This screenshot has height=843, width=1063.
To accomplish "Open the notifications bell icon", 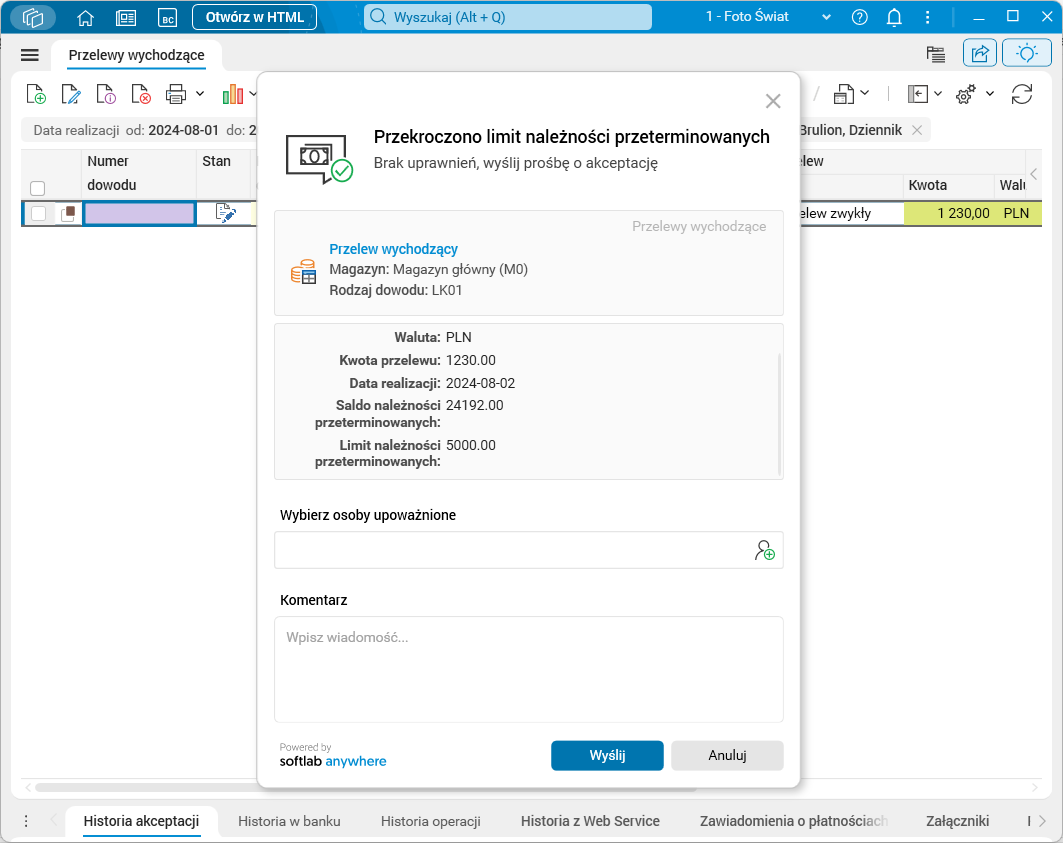I will tap(894, 18).
